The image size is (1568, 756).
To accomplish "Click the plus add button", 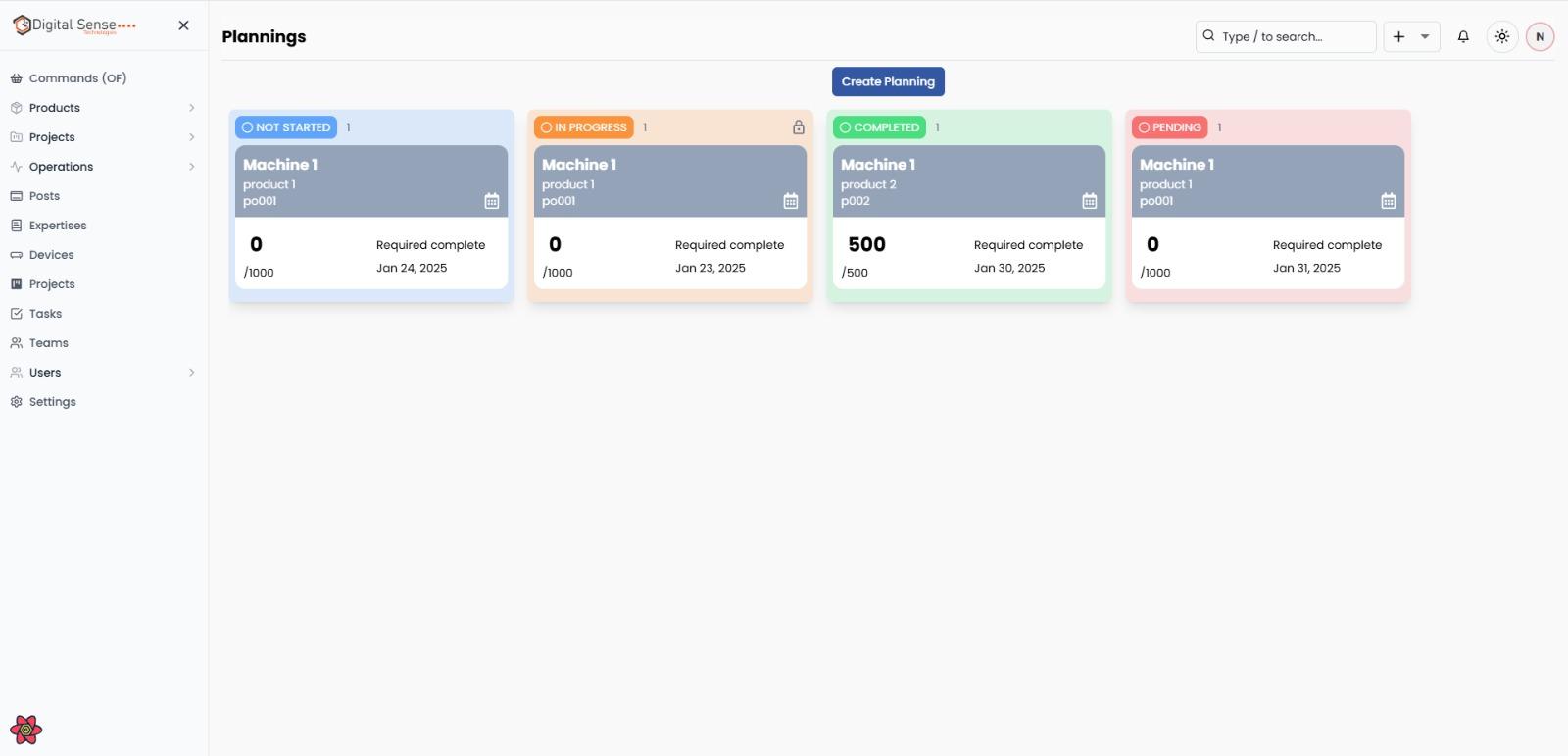I will (x=1398, y=36).
